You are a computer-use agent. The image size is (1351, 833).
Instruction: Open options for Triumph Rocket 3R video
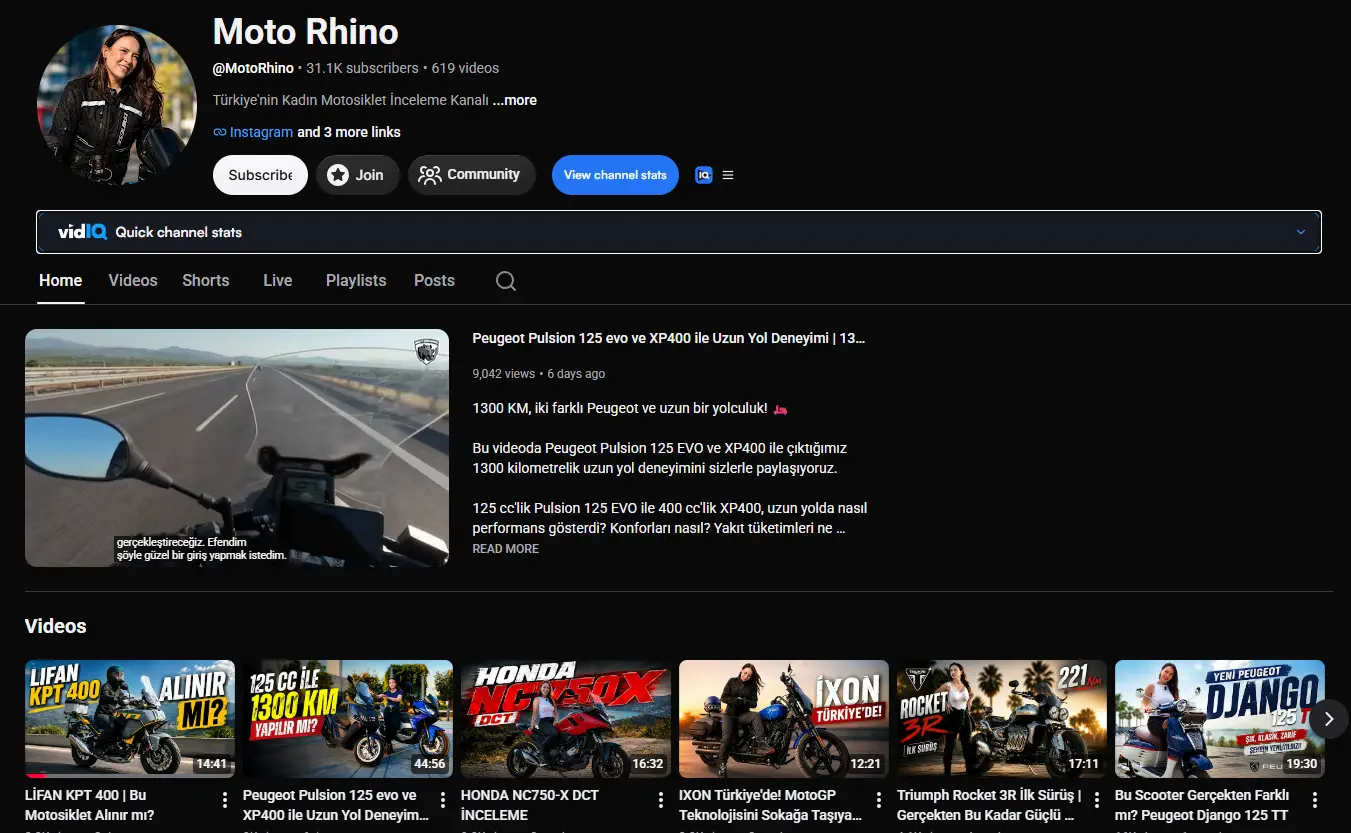tap(1096, 800)
